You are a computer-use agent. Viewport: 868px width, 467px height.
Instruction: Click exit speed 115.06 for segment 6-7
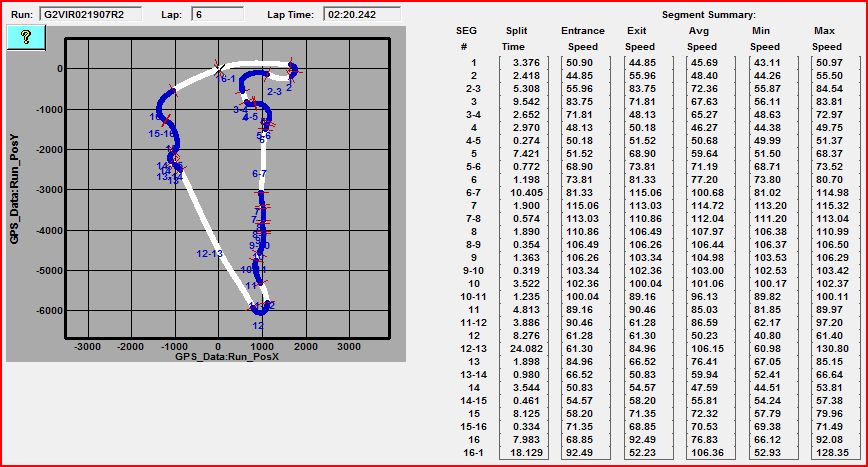coord(645,193)
